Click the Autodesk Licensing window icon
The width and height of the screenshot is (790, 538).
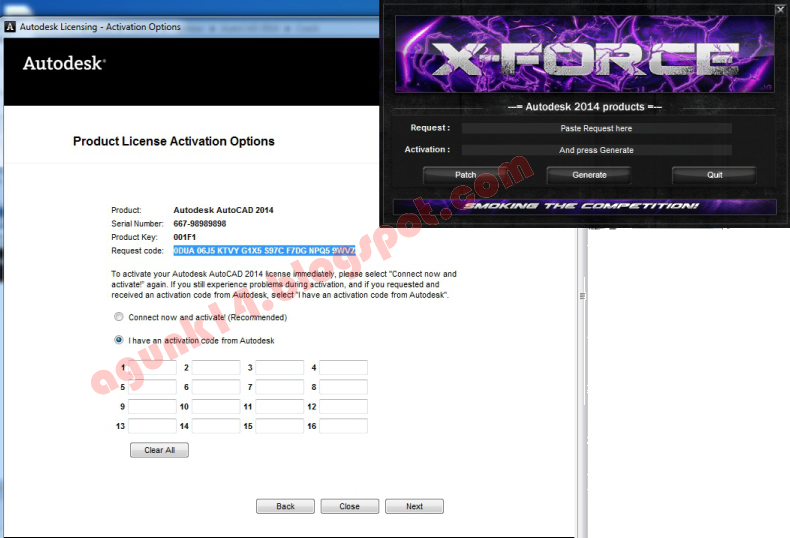[10, 27]
